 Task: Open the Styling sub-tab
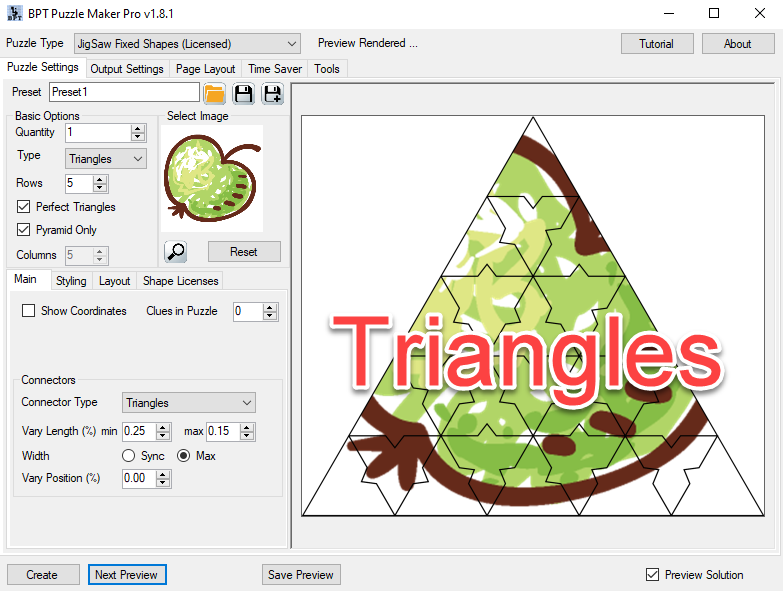click(70, 281)
